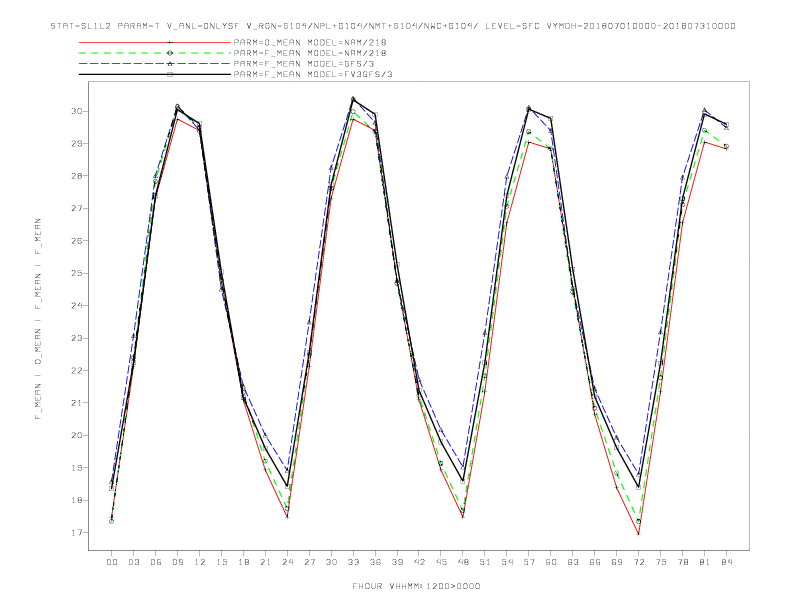Click value-axis tick label 19
This screenshot has height=612, width=792.
tap(77, 468)
